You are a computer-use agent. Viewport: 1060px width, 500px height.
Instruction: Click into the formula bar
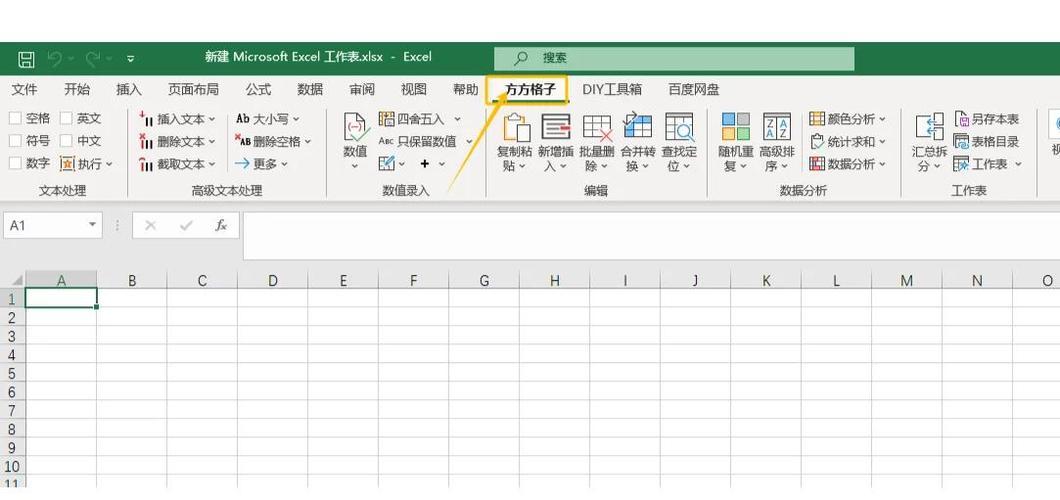click(x=650, y=236)
